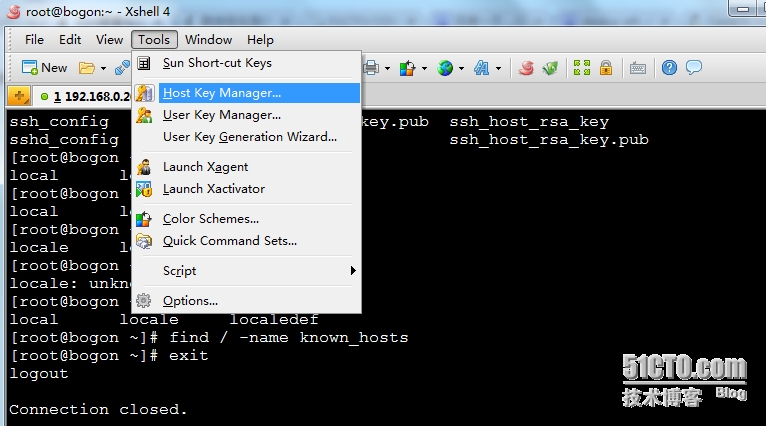Click the green Xftp toolbar icon
The image size is (766, 426).
550,68
